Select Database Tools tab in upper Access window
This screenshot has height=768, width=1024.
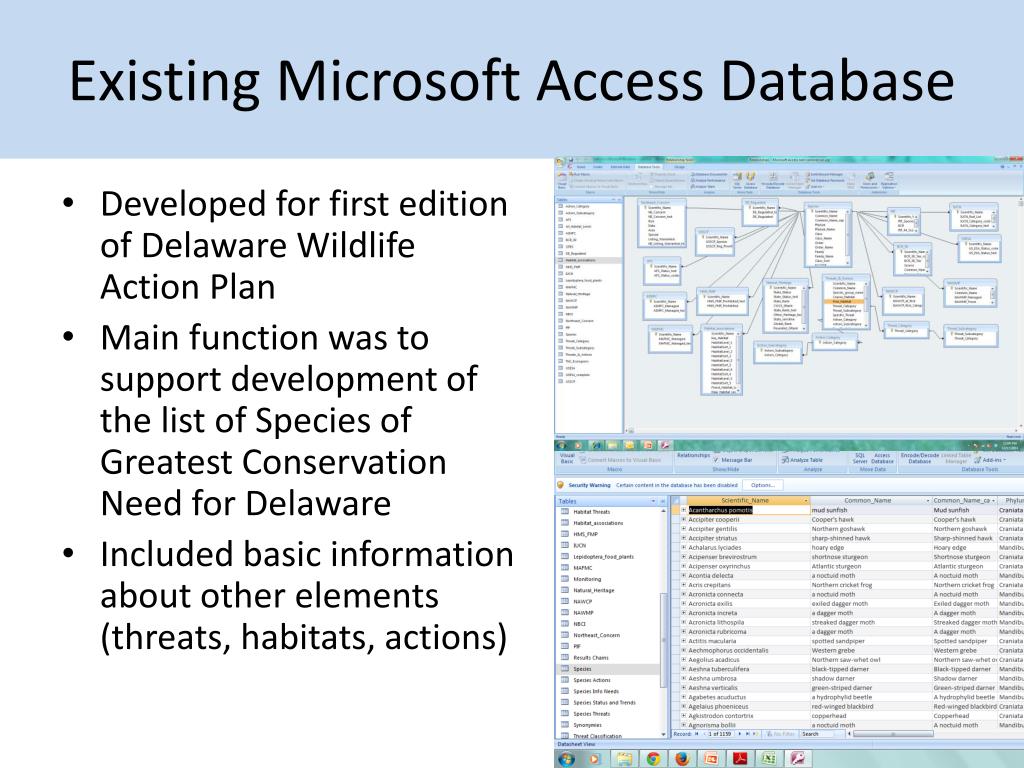(x=648, y=167)
